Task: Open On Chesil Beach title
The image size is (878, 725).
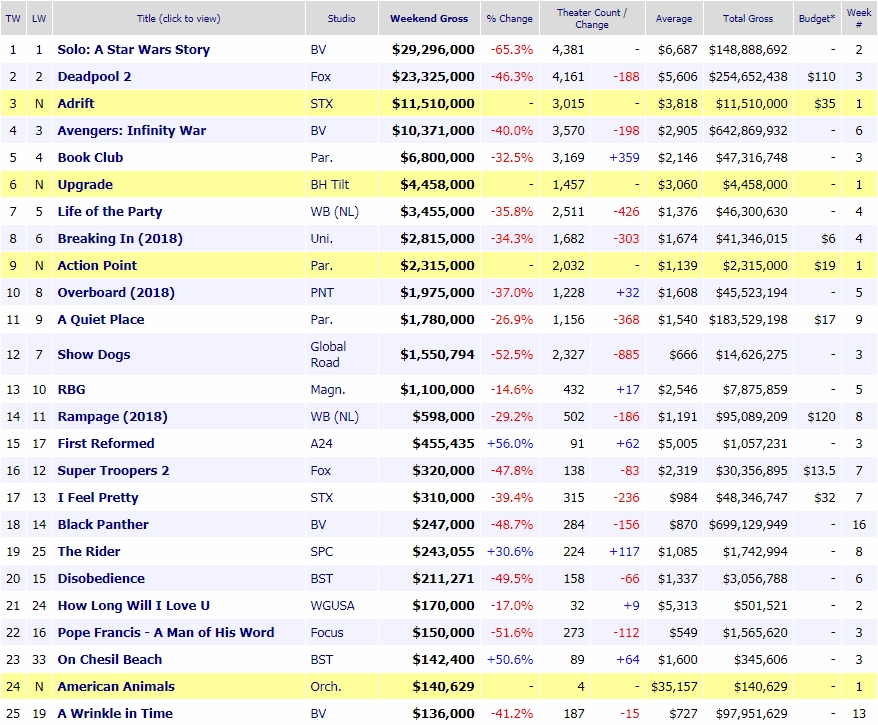Action: pyautogui.click(x=110, y=659)
